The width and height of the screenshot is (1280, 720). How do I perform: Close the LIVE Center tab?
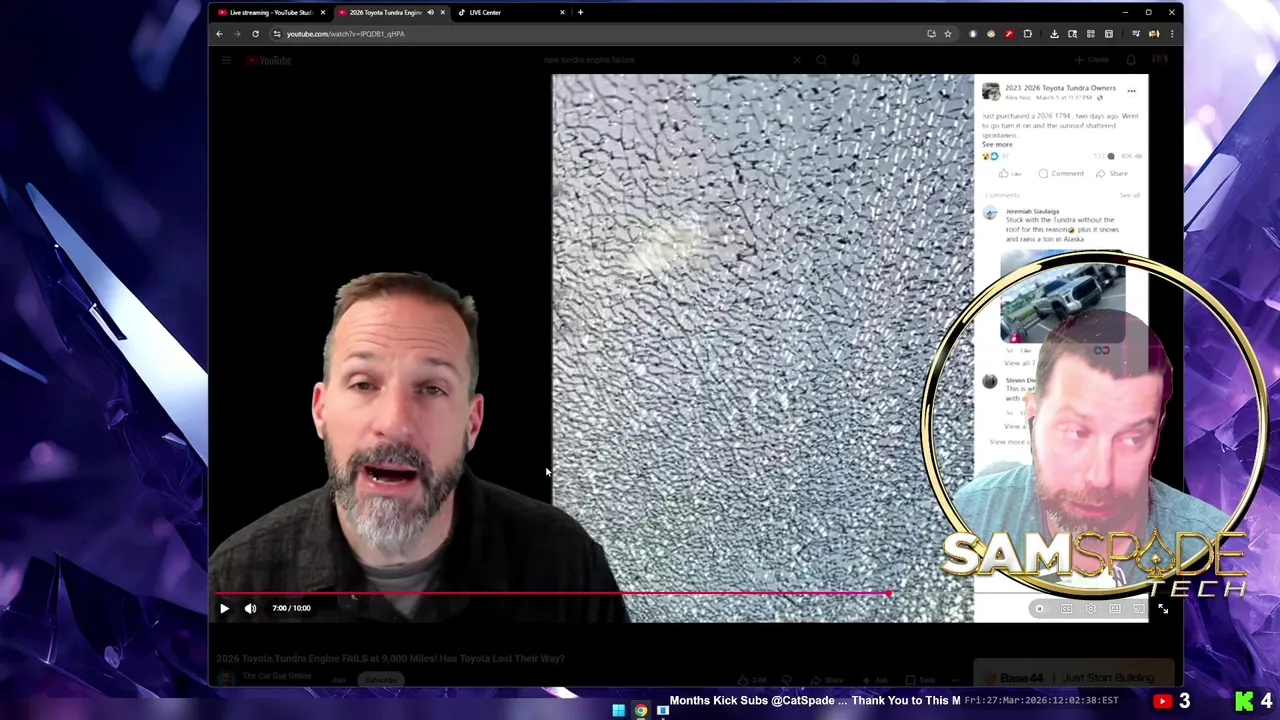coord(562,12)
